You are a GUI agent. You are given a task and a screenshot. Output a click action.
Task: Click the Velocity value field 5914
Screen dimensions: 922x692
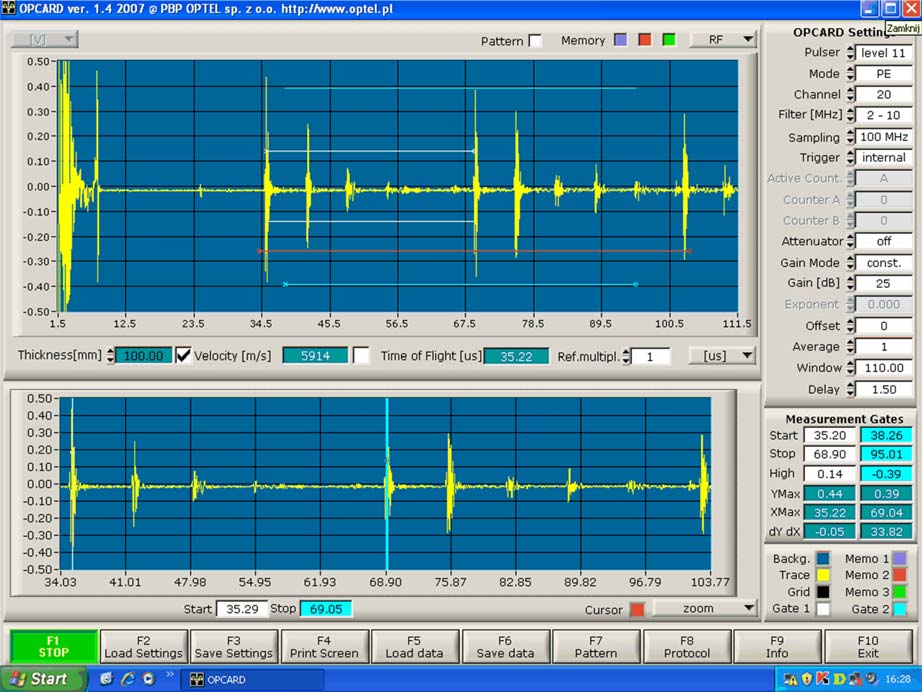click(x=315, y=356)
